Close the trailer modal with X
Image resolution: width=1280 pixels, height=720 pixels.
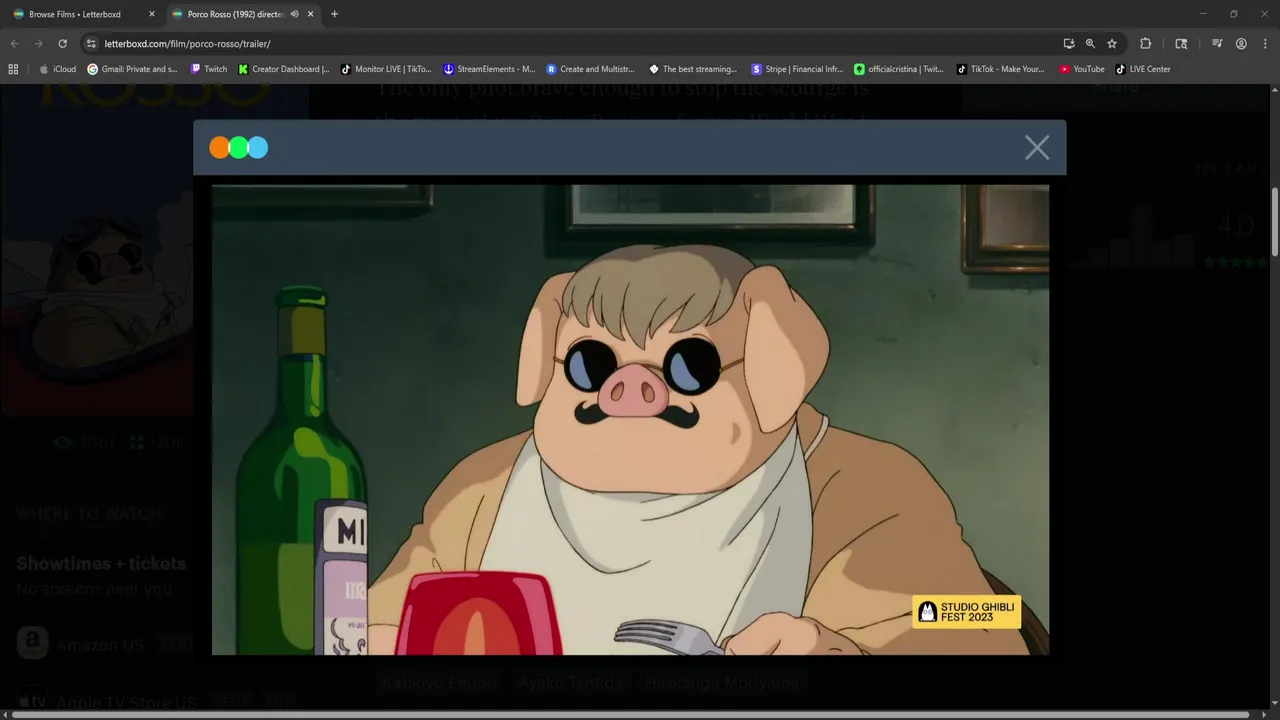[x=1037, y=148]
